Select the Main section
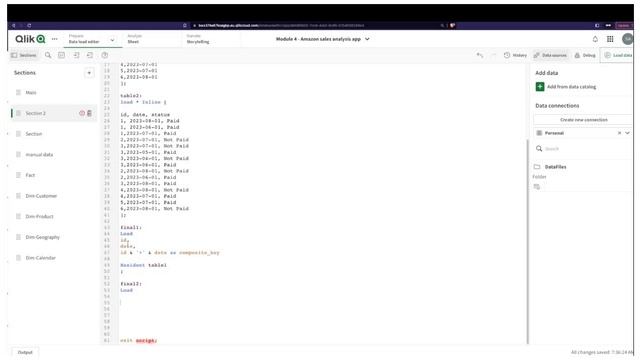This screenshot has height=360, width=640. pyautogui.click(x=31, y=93)
